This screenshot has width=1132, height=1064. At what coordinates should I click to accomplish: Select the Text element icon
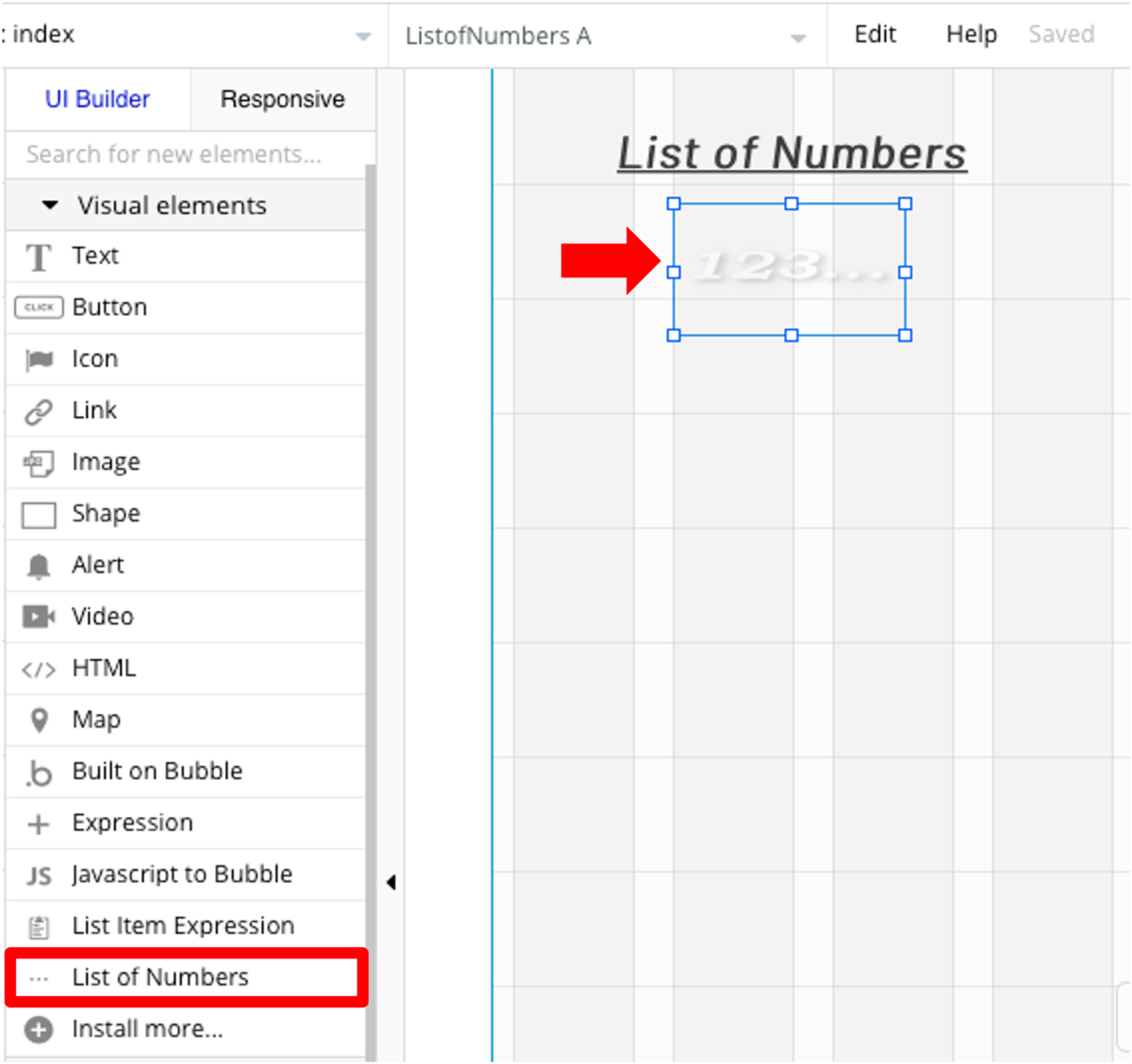point(39,257)
